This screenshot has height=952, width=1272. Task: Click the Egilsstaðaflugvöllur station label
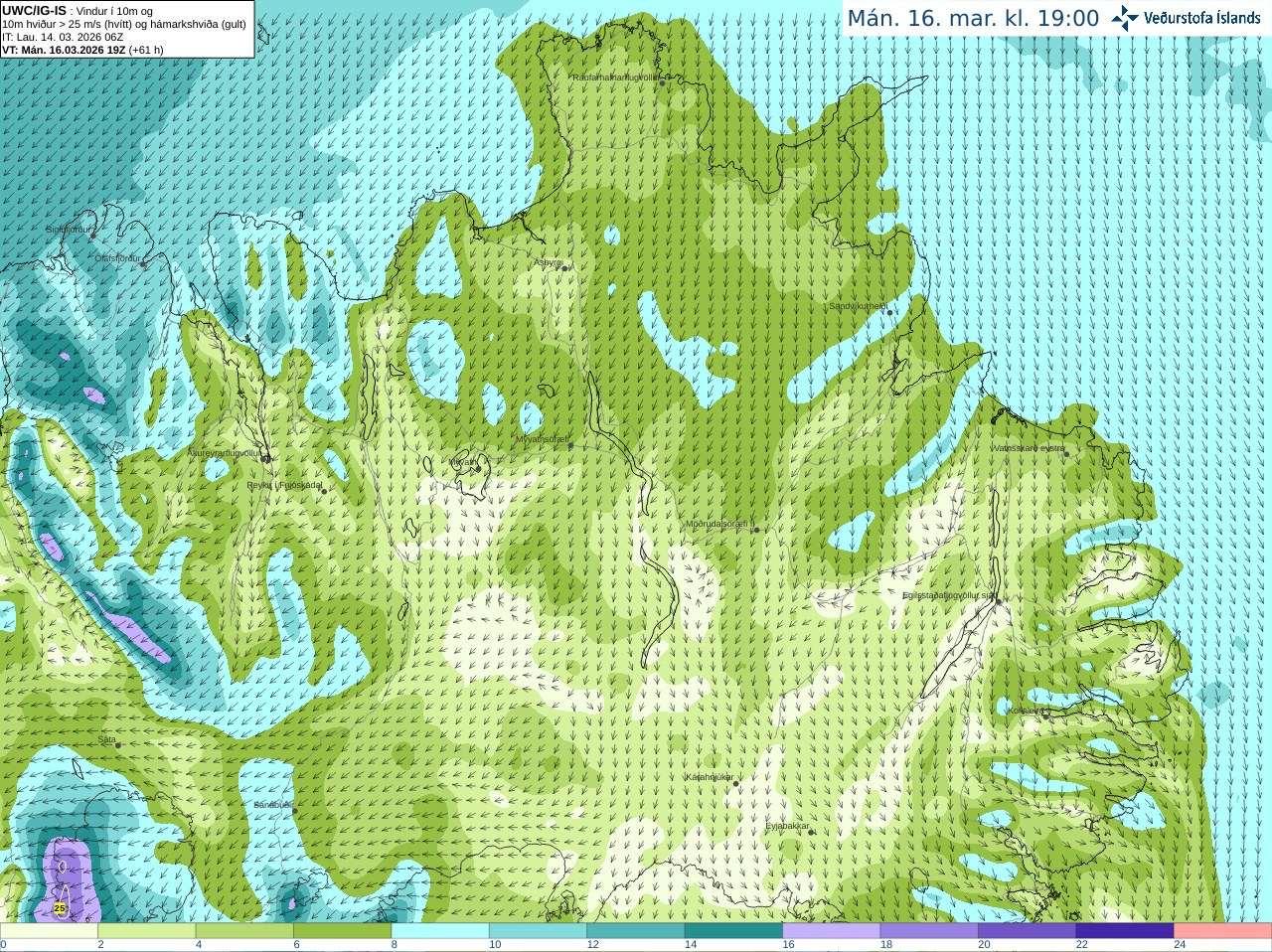tap(949, 595)
